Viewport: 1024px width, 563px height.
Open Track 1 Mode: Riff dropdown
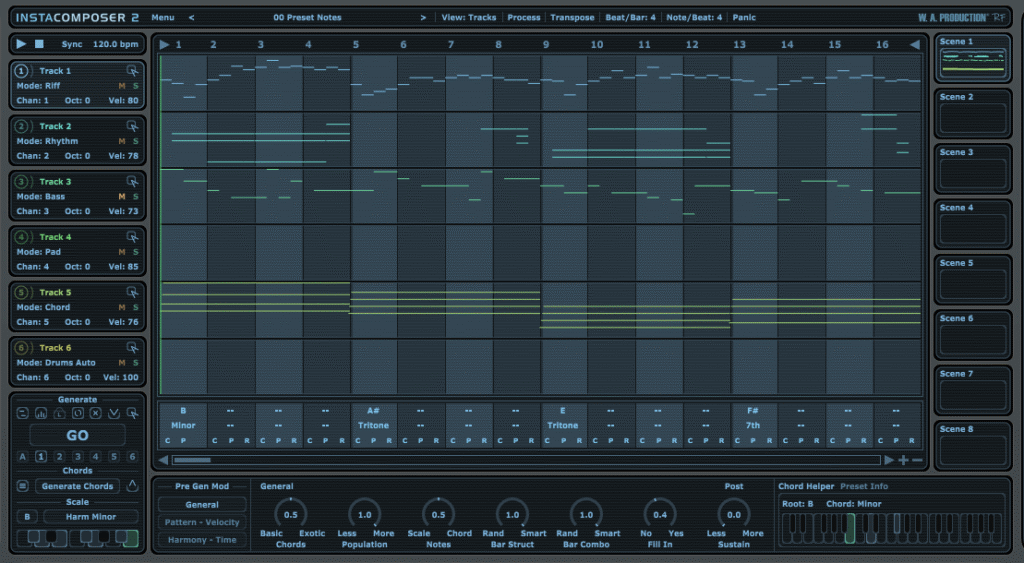click(39, 86)
